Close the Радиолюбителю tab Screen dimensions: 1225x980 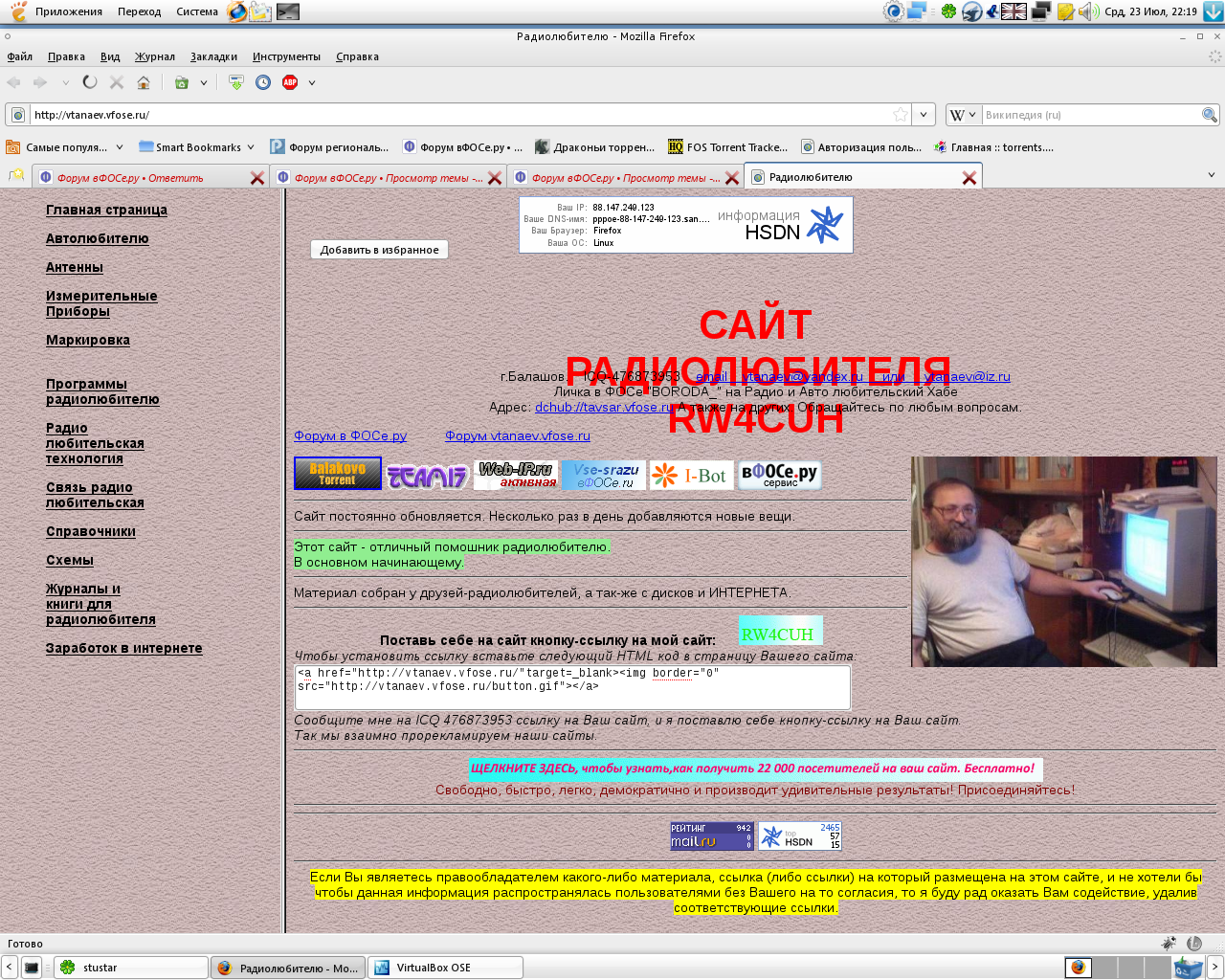(969, 178)
